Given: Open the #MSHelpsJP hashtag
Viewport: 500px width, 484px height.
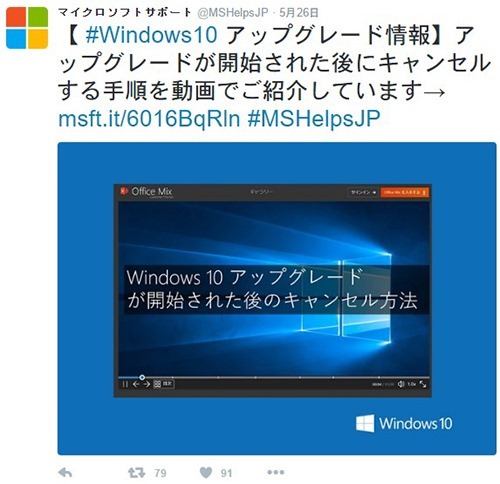Looking at the screenshot, I should [314, 118].
